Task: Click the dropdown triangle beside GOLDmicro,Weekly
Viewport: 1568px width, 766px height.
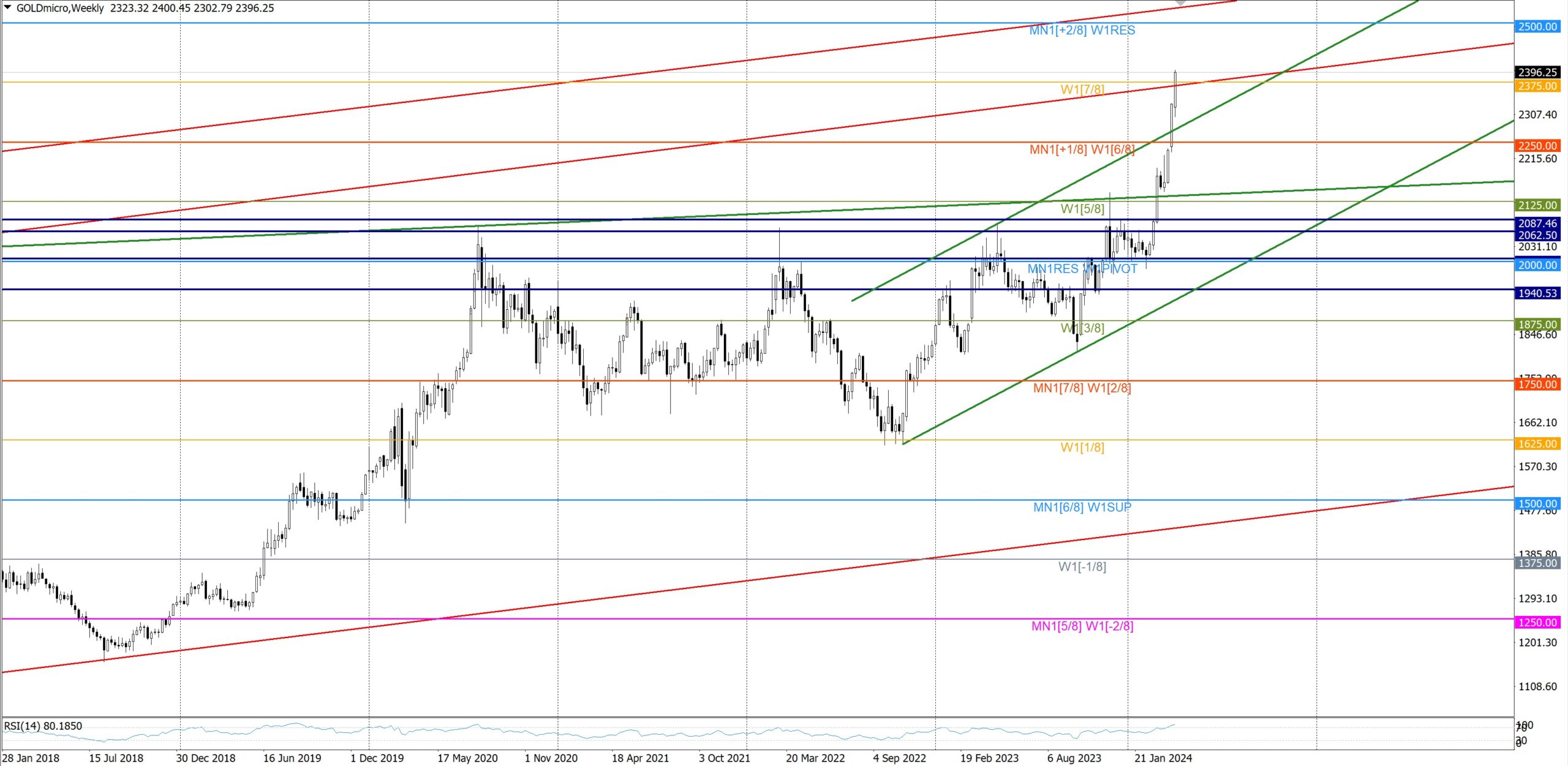Action: pos(7,8)
